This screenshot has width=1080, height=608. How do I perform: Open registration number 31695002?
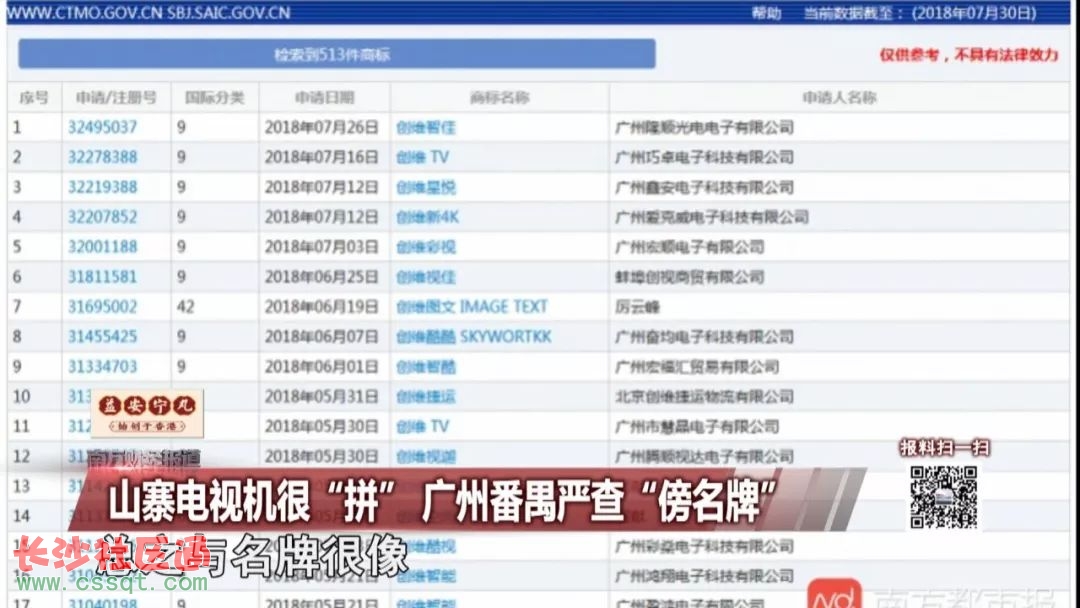102,306
